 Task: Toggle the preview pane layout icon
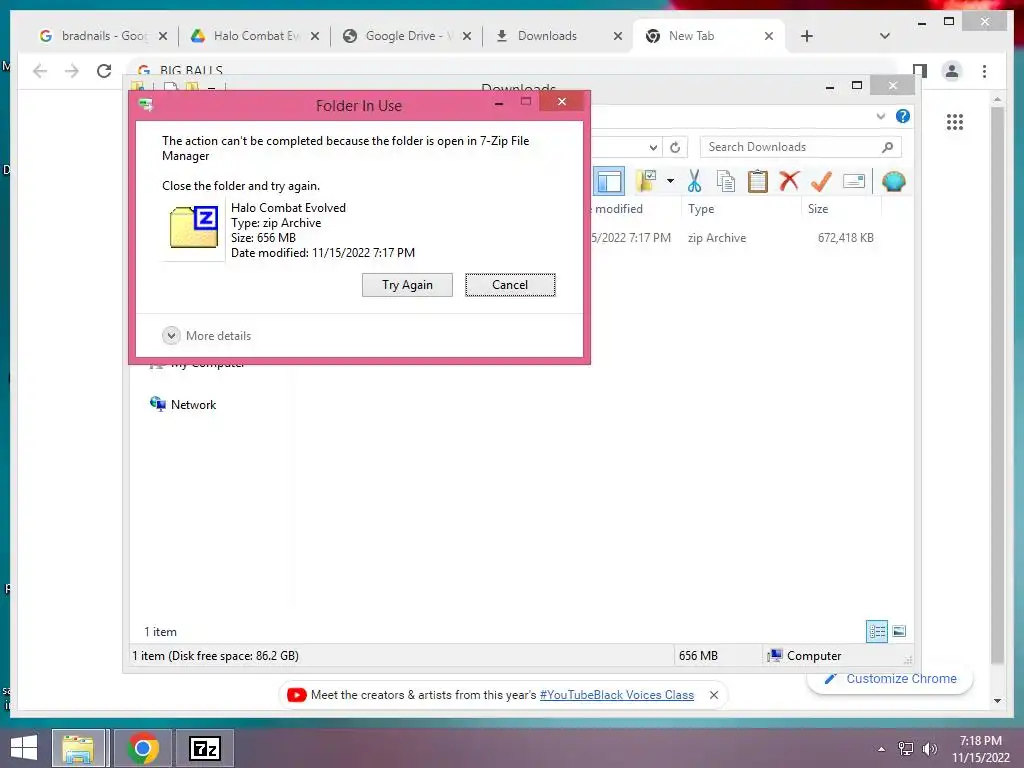609,181
